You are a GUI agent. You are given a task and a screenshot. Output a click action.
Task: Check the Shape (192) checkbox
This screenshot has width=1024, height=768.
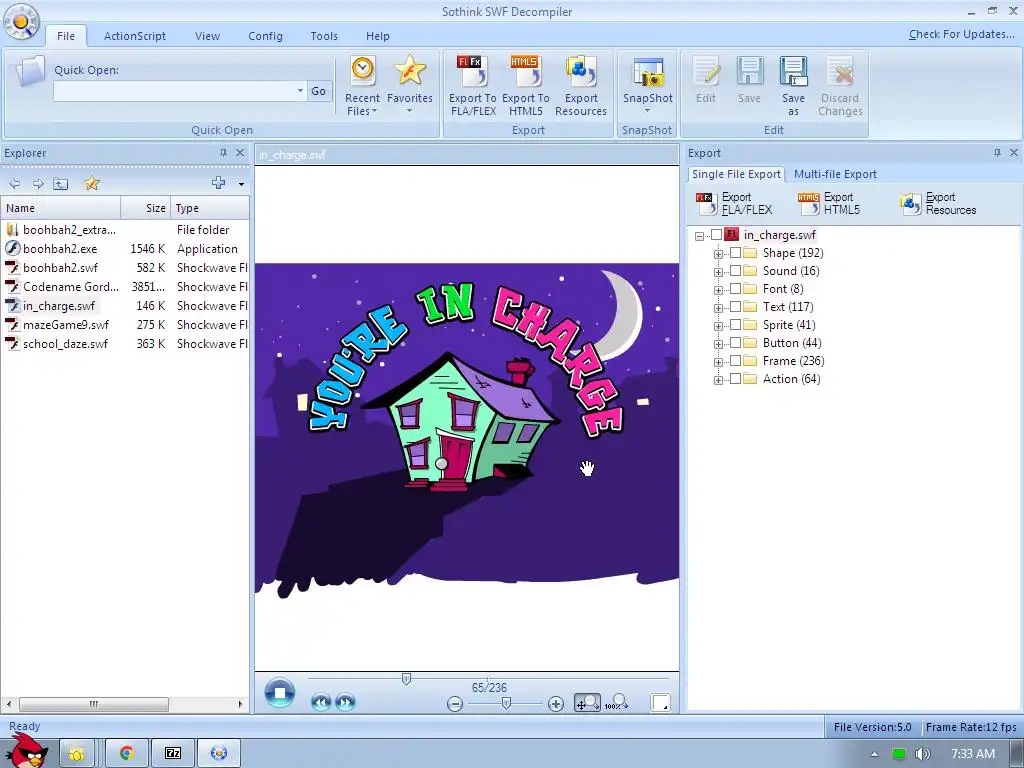(x=735, y=253)
